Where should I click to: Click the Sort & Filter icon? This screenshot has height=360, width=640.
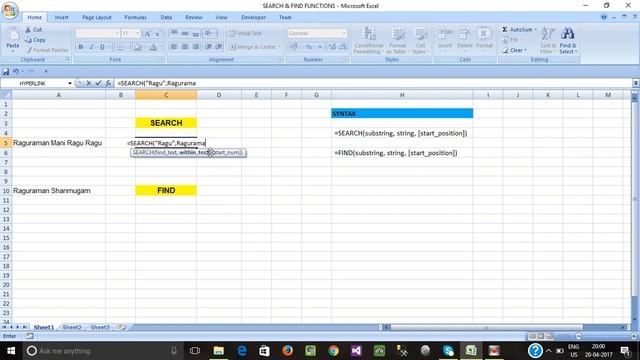pos(547,40)
